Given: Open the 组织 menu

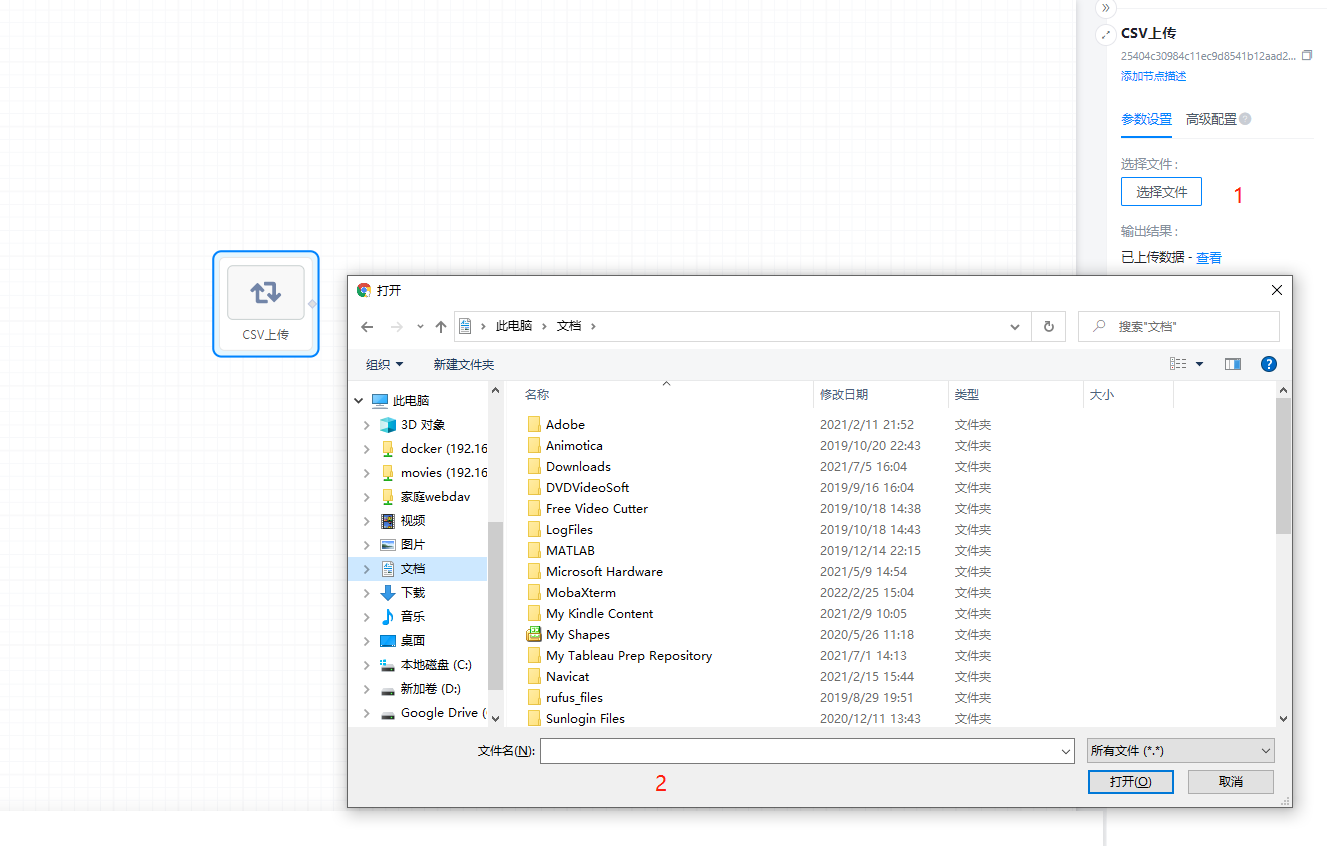Looking at the screenshot, I should click(385, 365).
